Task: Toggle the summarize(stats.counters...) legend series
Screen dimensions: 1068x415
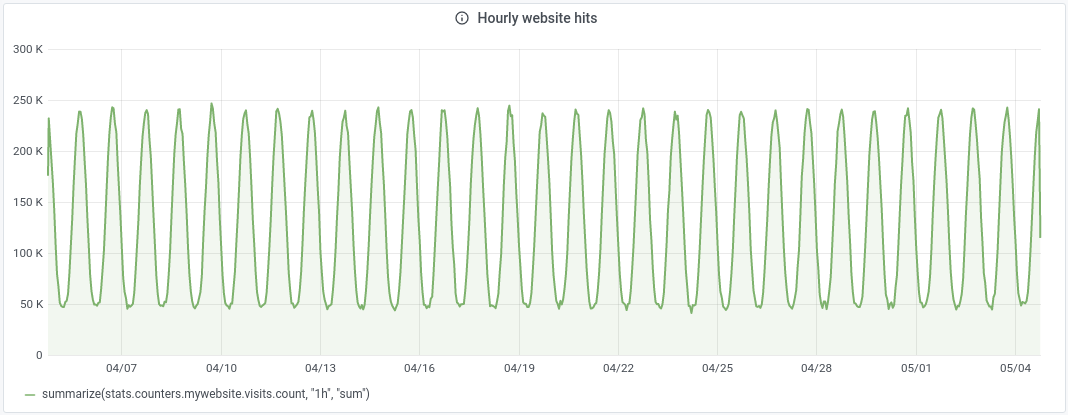Action: point(206,395)
